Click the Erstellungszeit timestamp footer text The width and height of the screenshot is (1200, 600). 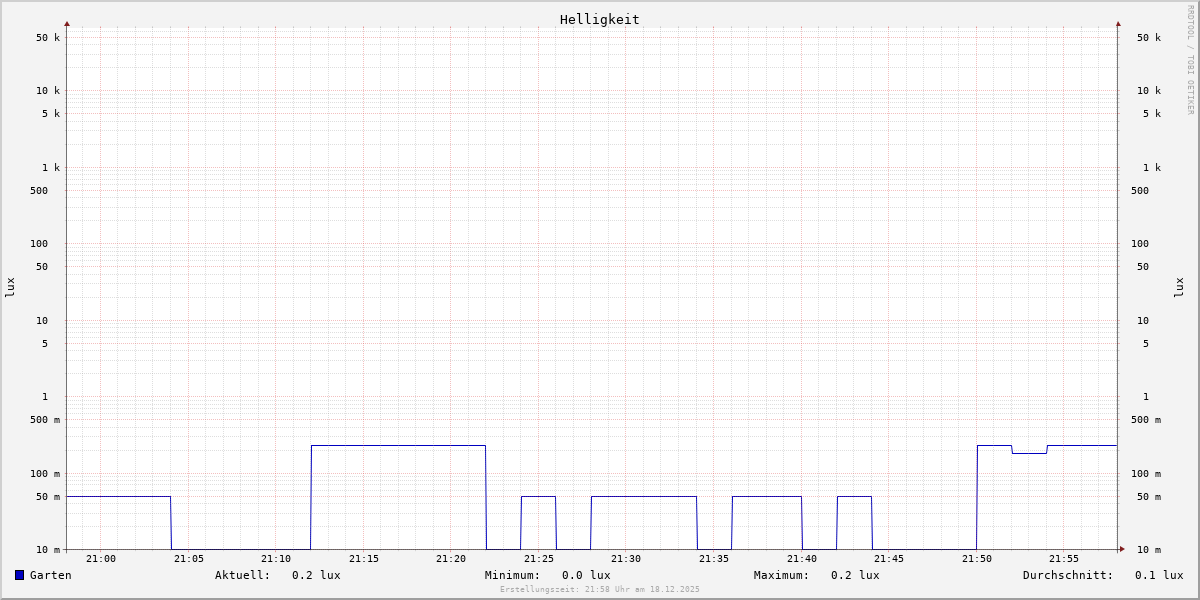pyautogui.click(x=600, y=590)
